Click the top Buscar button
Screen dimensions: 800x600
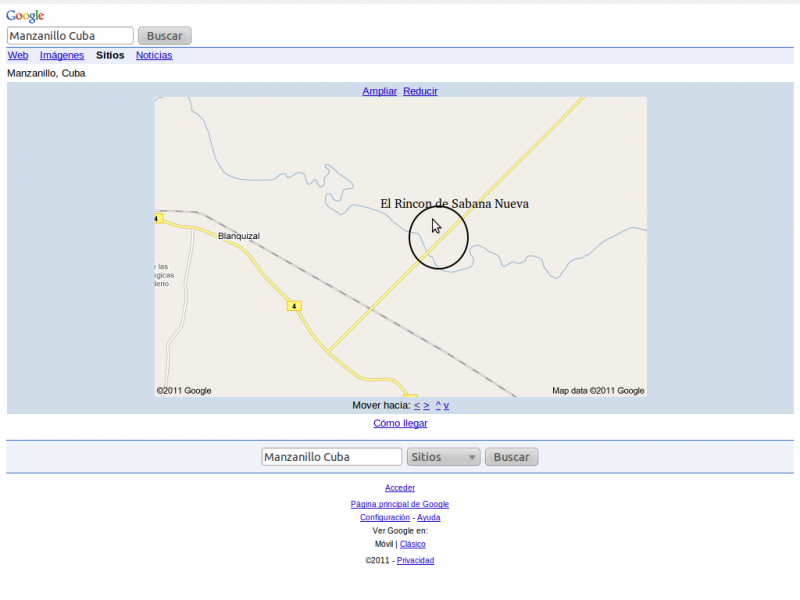(x=164, y=35)
